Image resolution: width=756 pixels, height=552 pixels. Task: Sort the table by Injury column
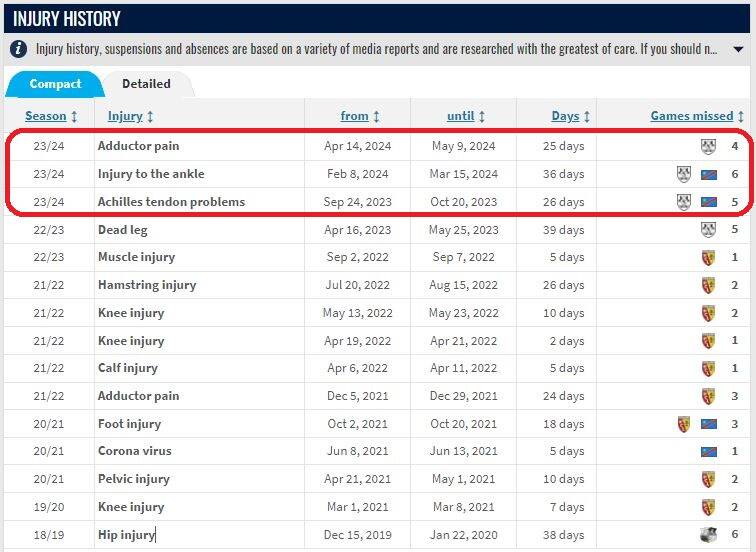pyautogui.click(x=130, y=116)
